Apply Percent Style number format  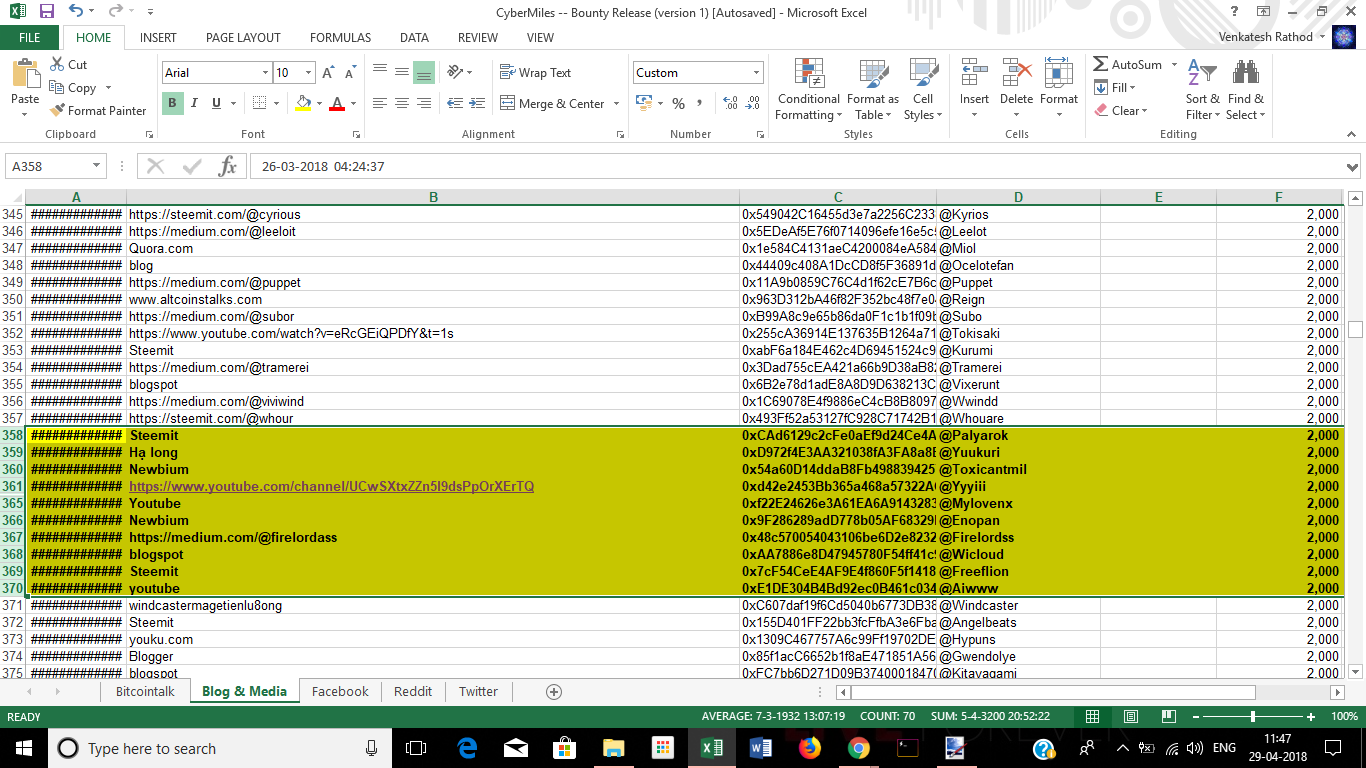[678, 103]
